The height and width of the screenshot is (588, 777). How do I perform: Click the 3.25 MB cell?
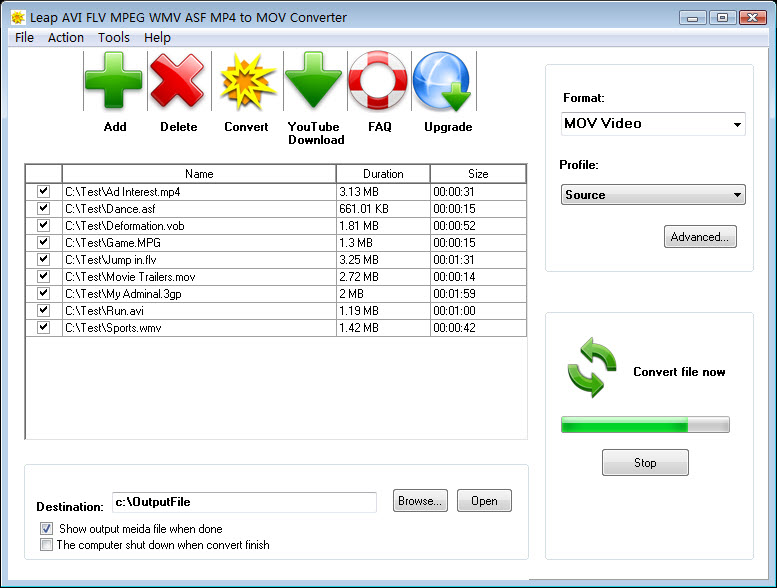383,260
